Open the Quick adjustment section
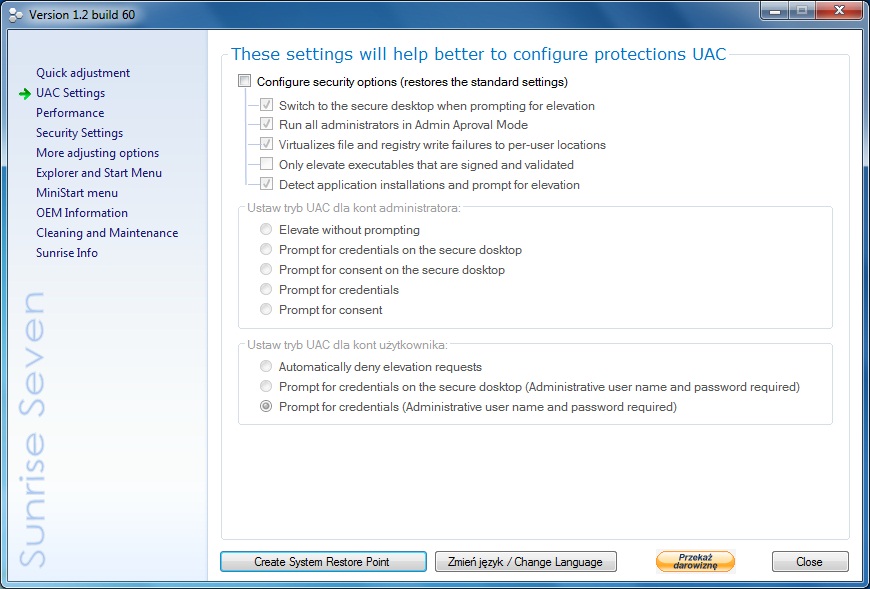 pos(83,73)
